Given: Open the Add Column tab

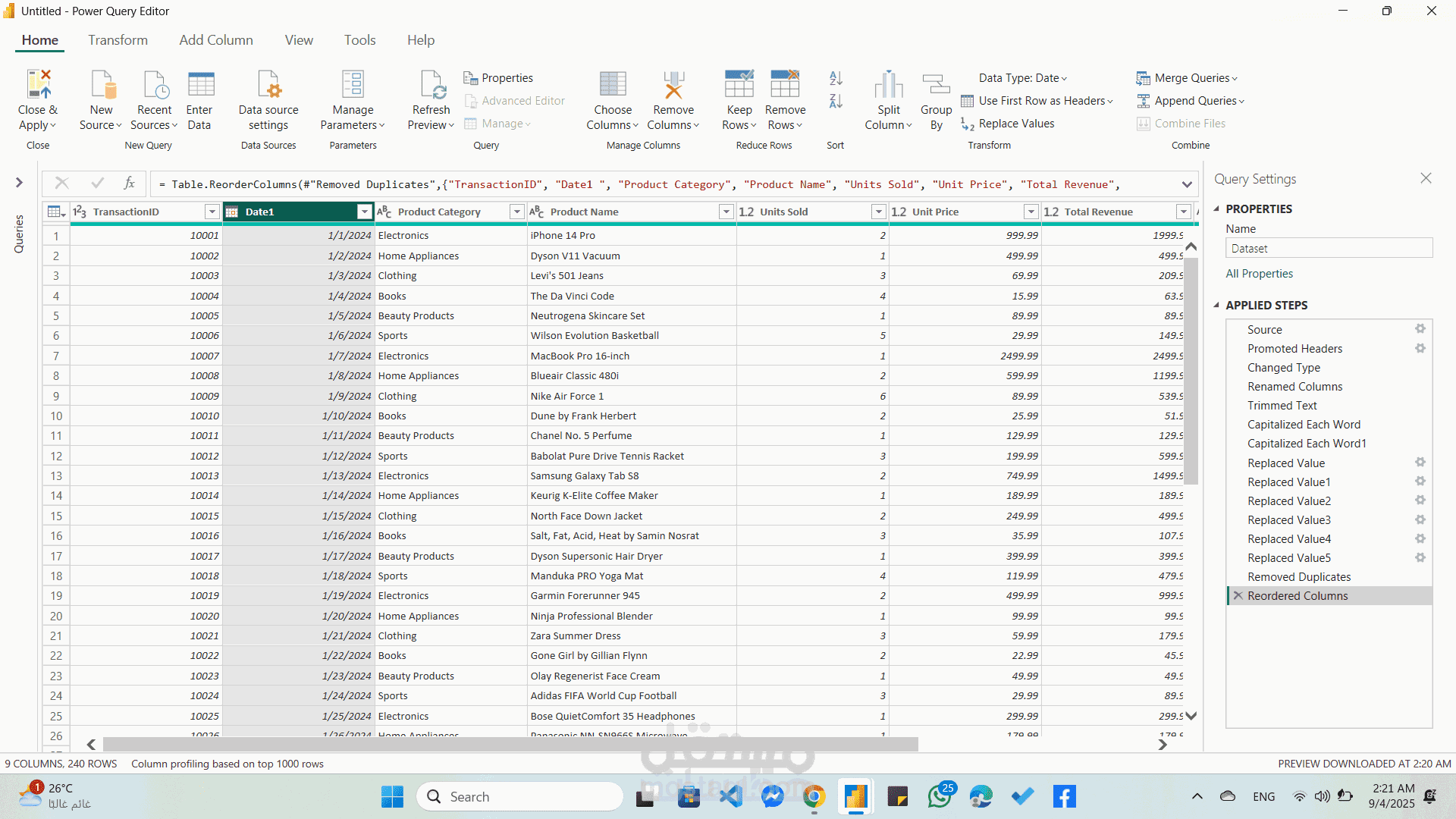Looking at the screenshot, I should pos(216,40).
